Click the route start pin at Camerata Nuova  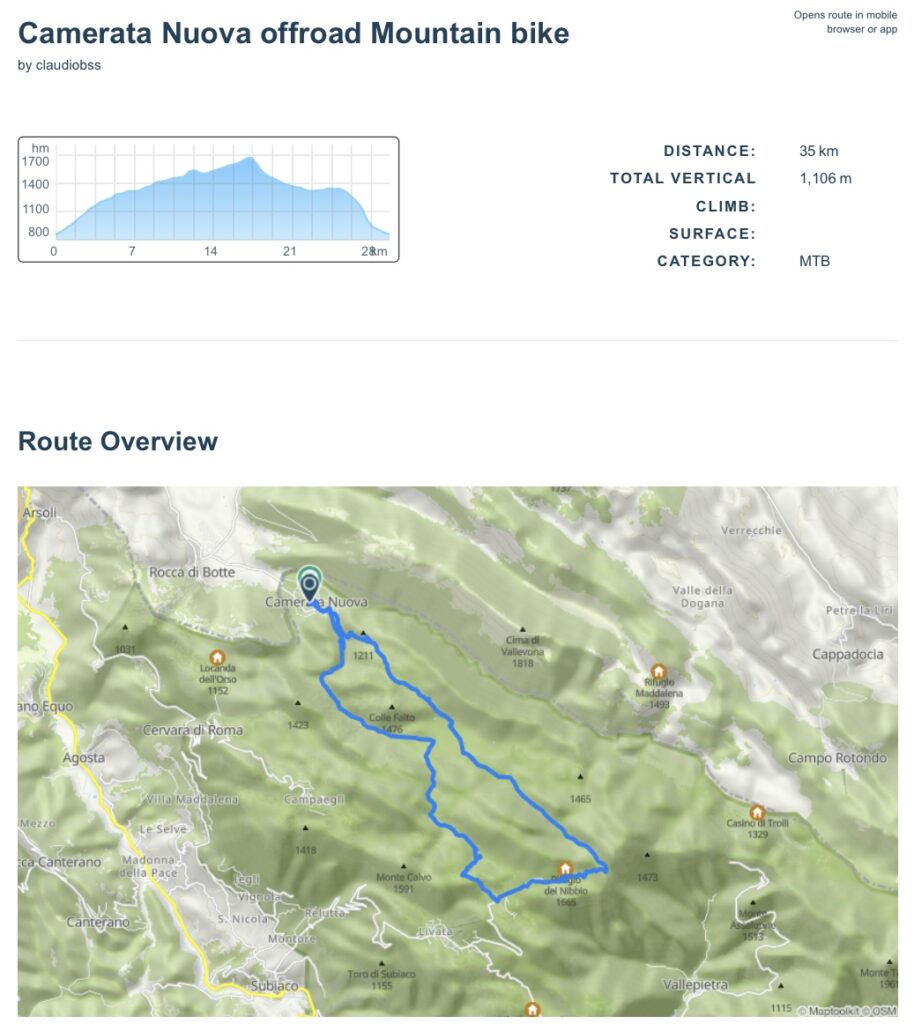310,584
